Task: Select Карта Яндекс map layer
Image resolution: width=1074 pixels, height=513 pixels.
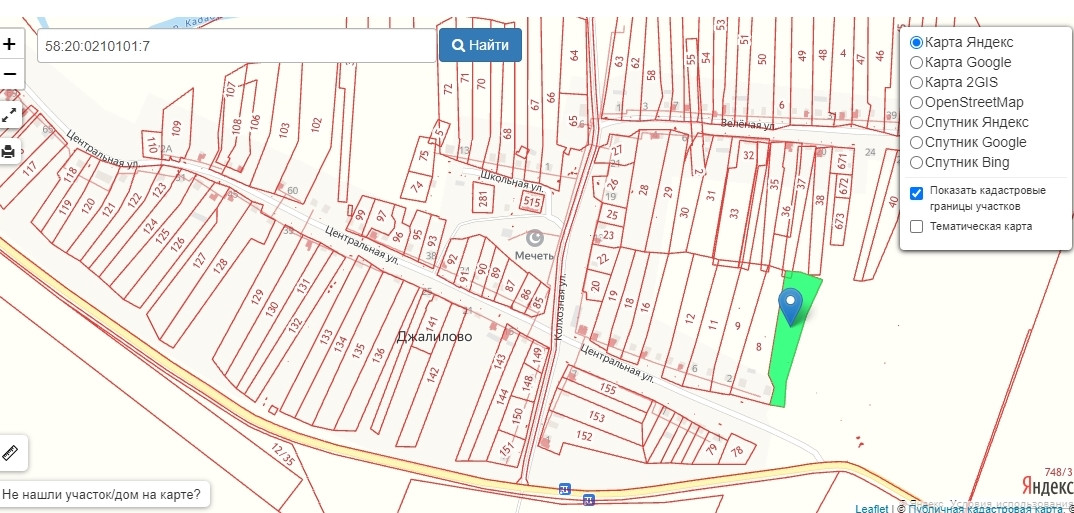Action: click(916, 42)
